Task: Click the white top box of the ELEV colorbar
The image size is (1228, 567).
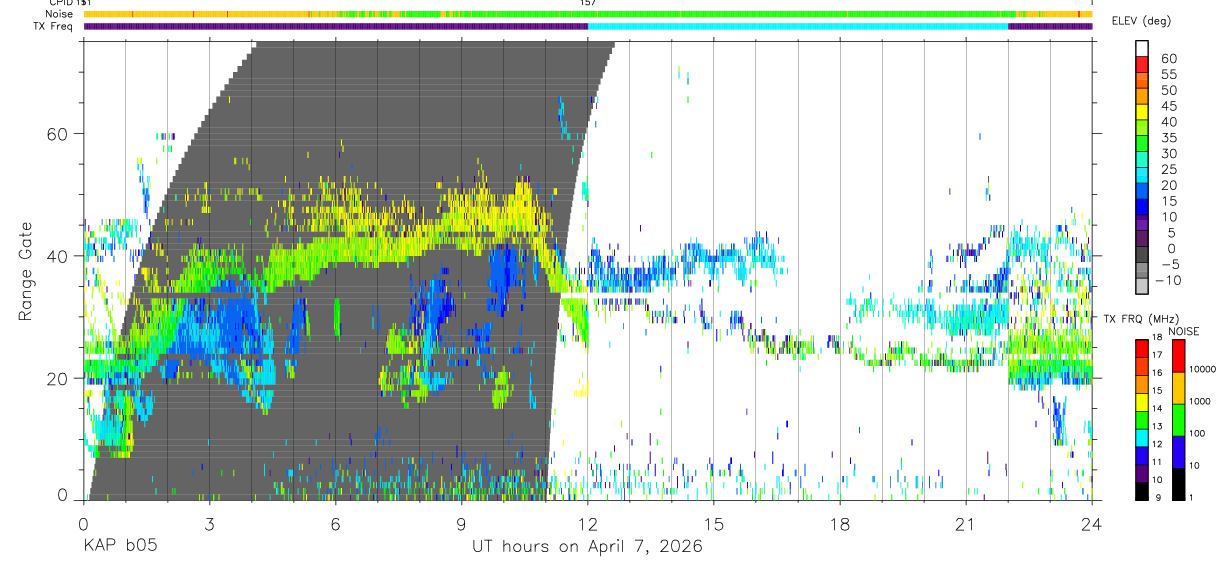Action: coord(1142,48)
